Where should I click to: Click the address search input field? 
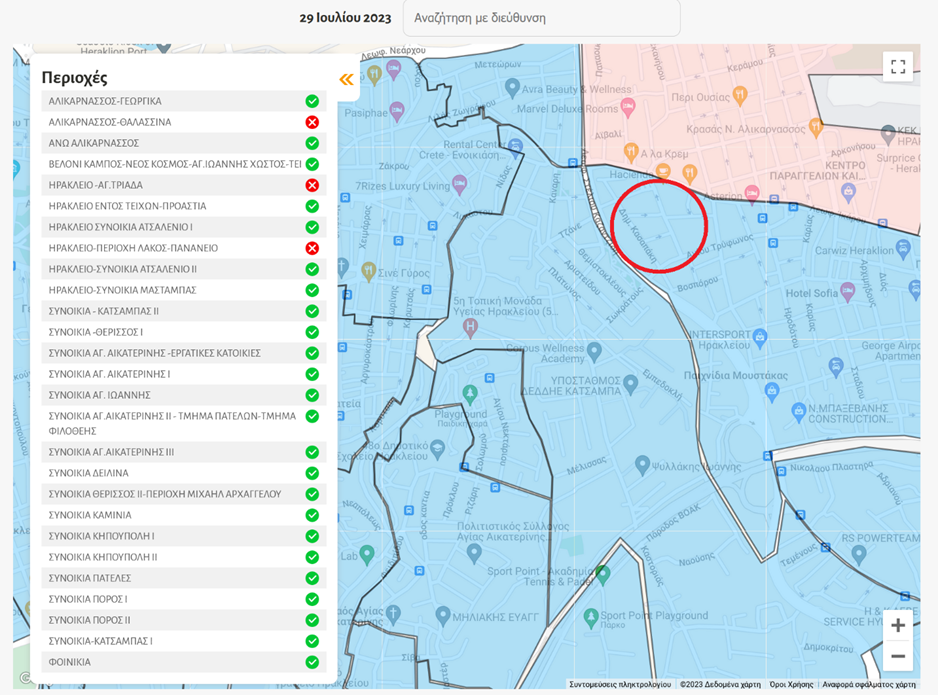click(541, 18)
